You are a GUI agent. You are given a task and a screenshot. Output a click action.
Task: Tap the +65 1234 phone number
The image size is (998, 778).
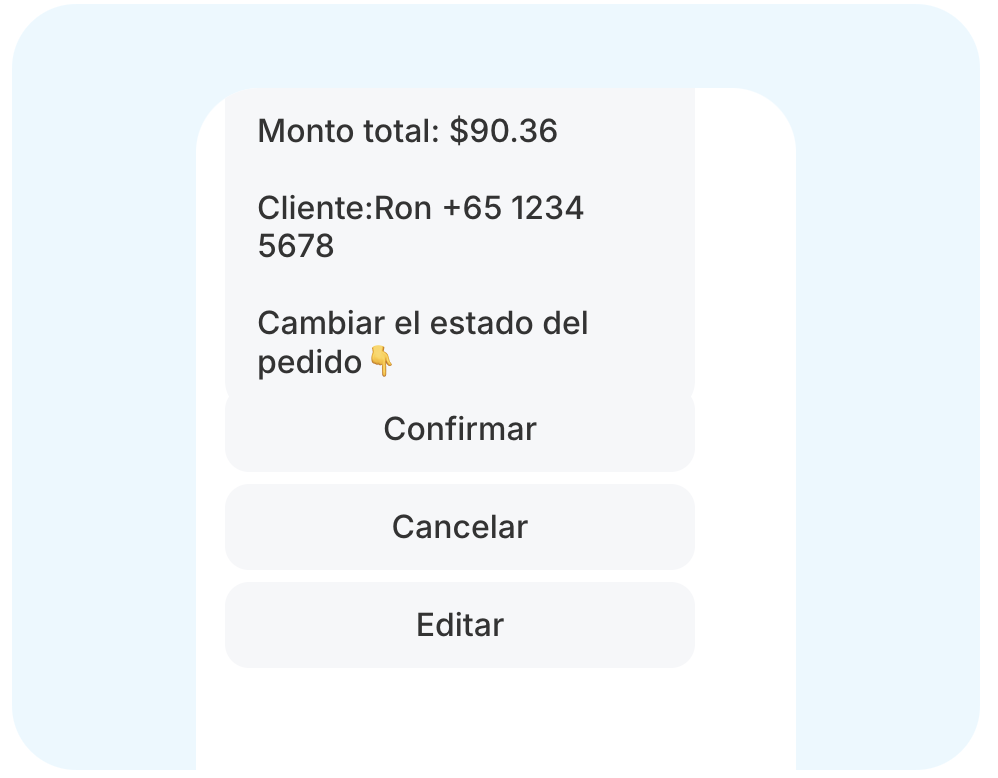coord(513,208)
